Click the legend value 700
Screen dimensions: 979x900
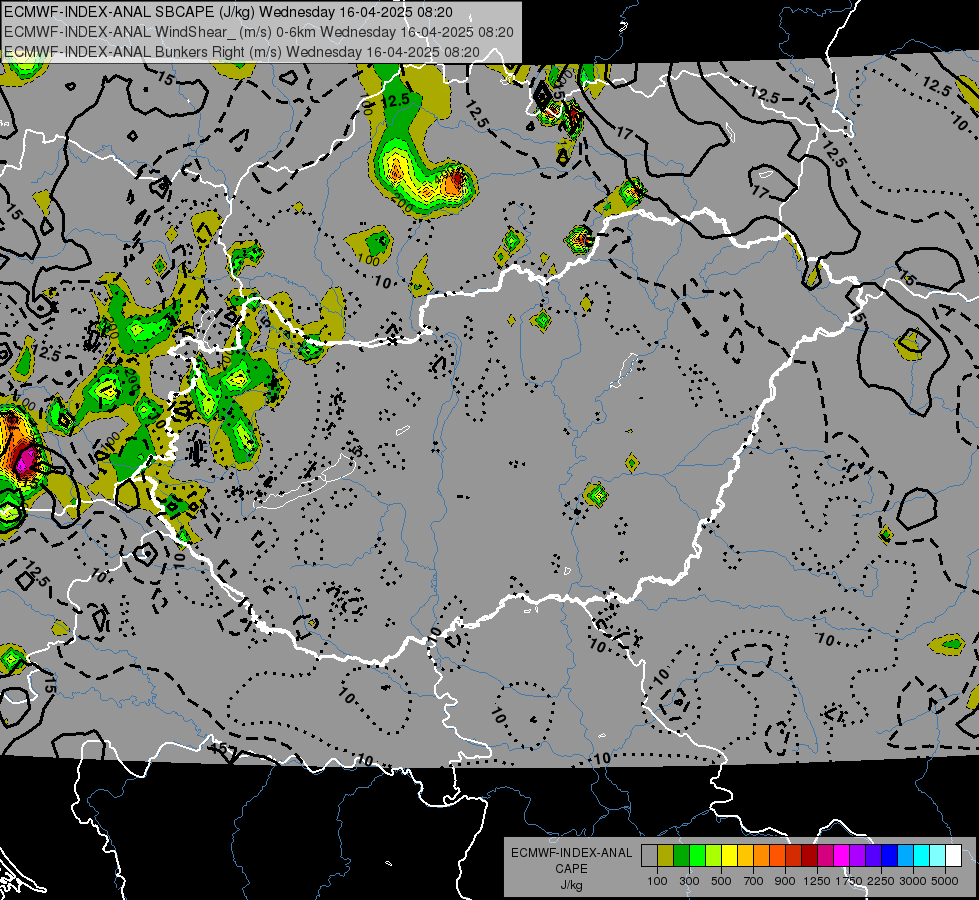pyautogui.click(x=754, y=881)
